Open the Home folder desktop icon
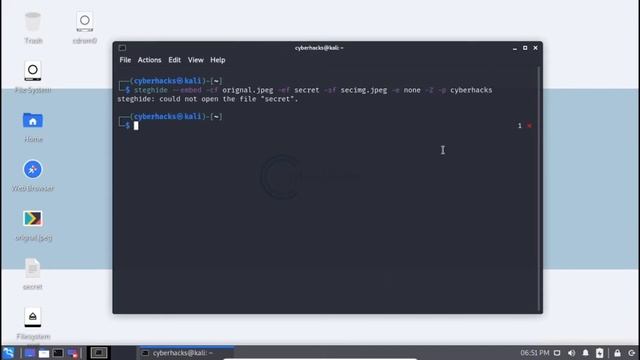 33,127
